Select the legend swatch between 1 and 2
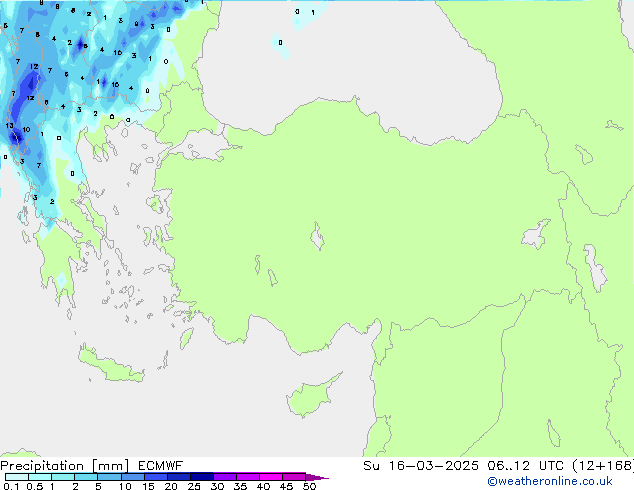 (x=63, y=477)
